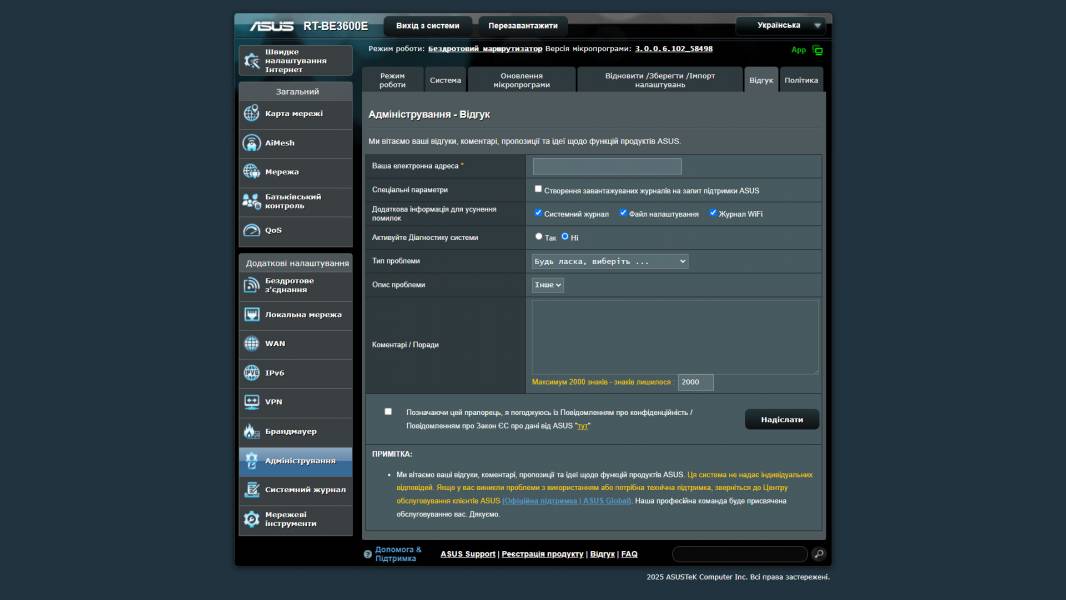Click the Коментарі / Поради text area
This screenshot has width=1066, height=600.
(675, 337)
